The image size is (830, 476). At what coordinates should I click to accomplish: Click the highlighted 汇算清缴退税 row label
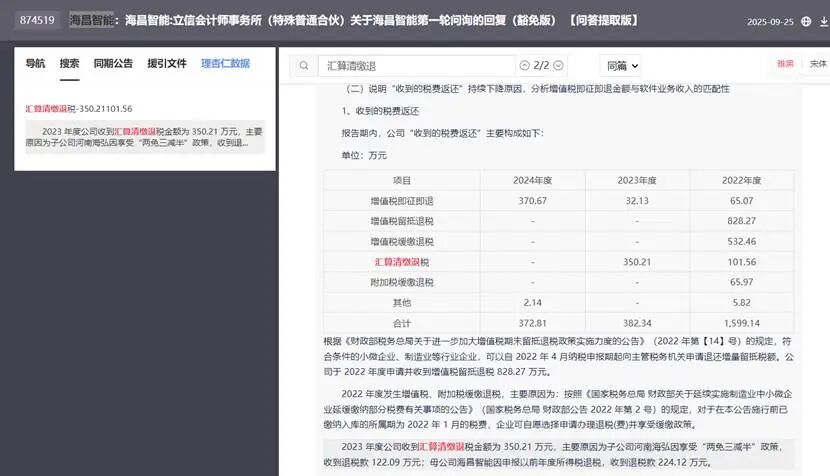[402, 262]
